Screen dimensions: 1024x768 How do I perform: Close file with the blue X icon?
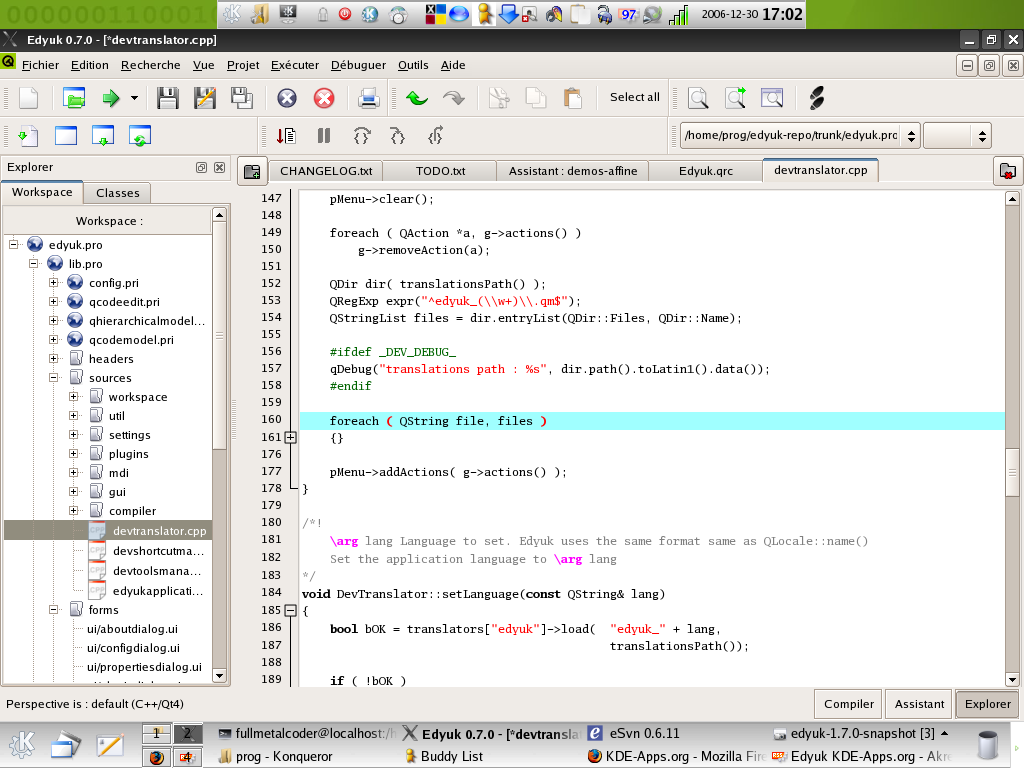point(287,98)
